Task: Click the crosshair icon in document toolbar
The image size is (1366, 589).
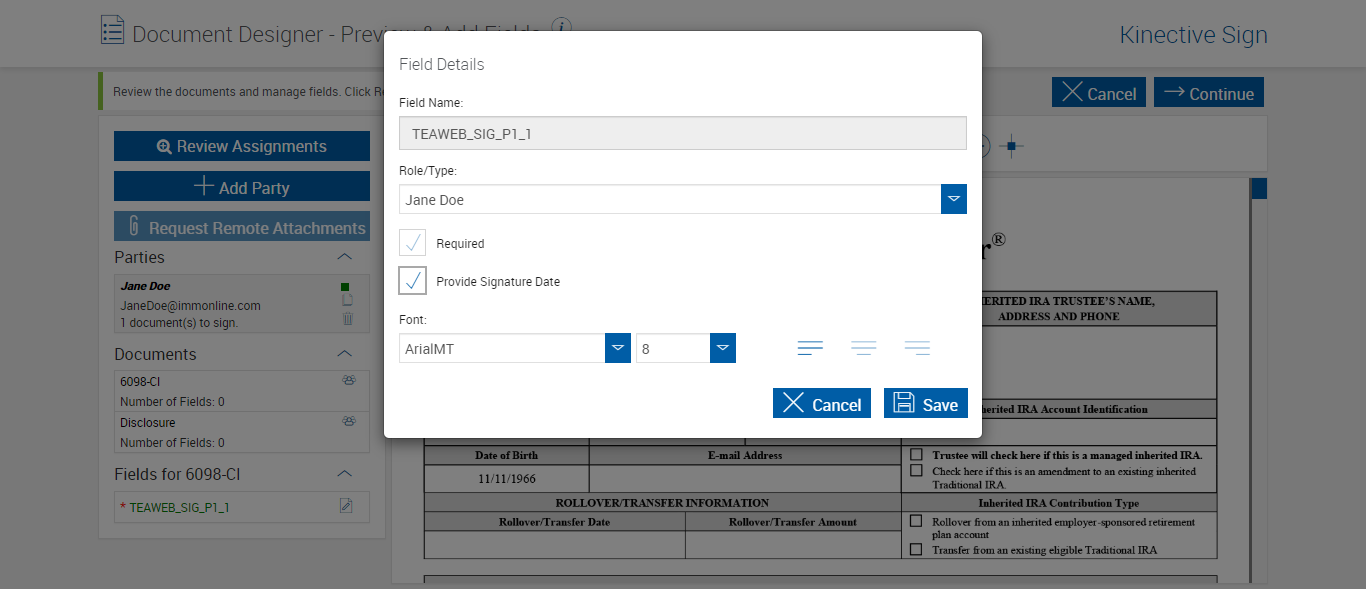Action: pos(1011,146)
